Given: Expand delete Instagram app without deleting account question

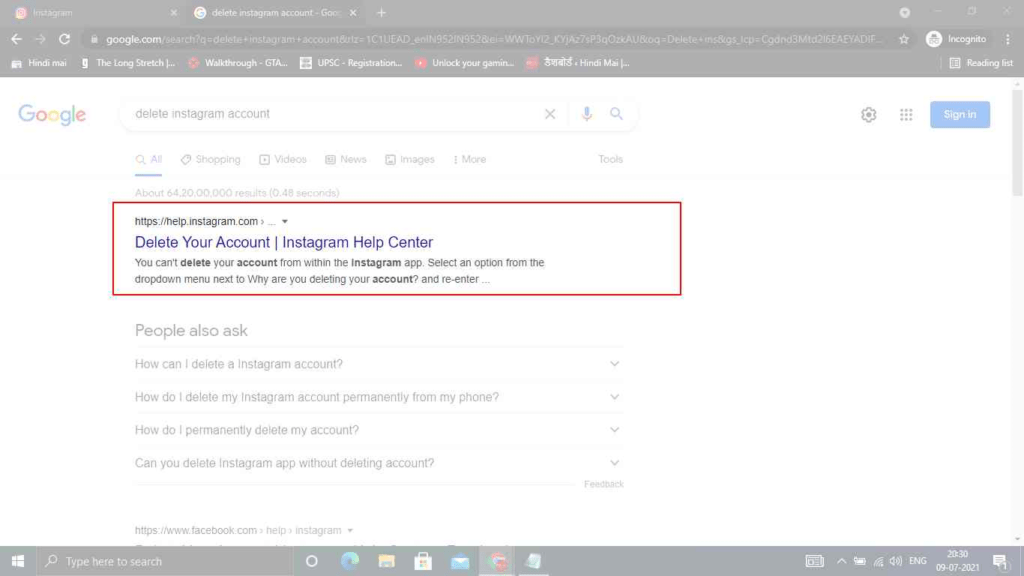Looking at the screenshot, I should (x=379, y=463).
